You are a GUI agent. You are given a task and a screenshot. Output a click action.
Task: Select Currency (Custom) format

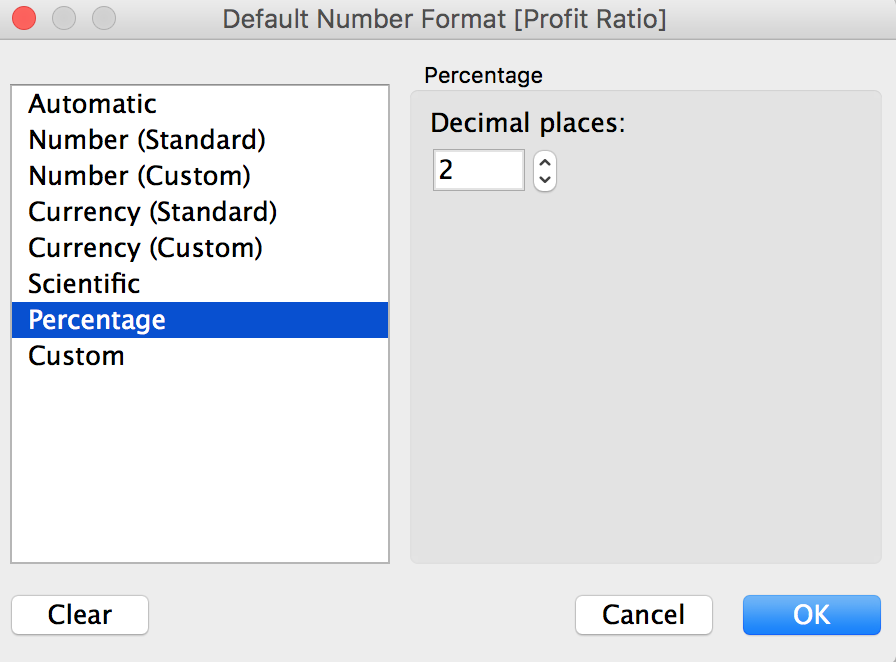[145, 247]
